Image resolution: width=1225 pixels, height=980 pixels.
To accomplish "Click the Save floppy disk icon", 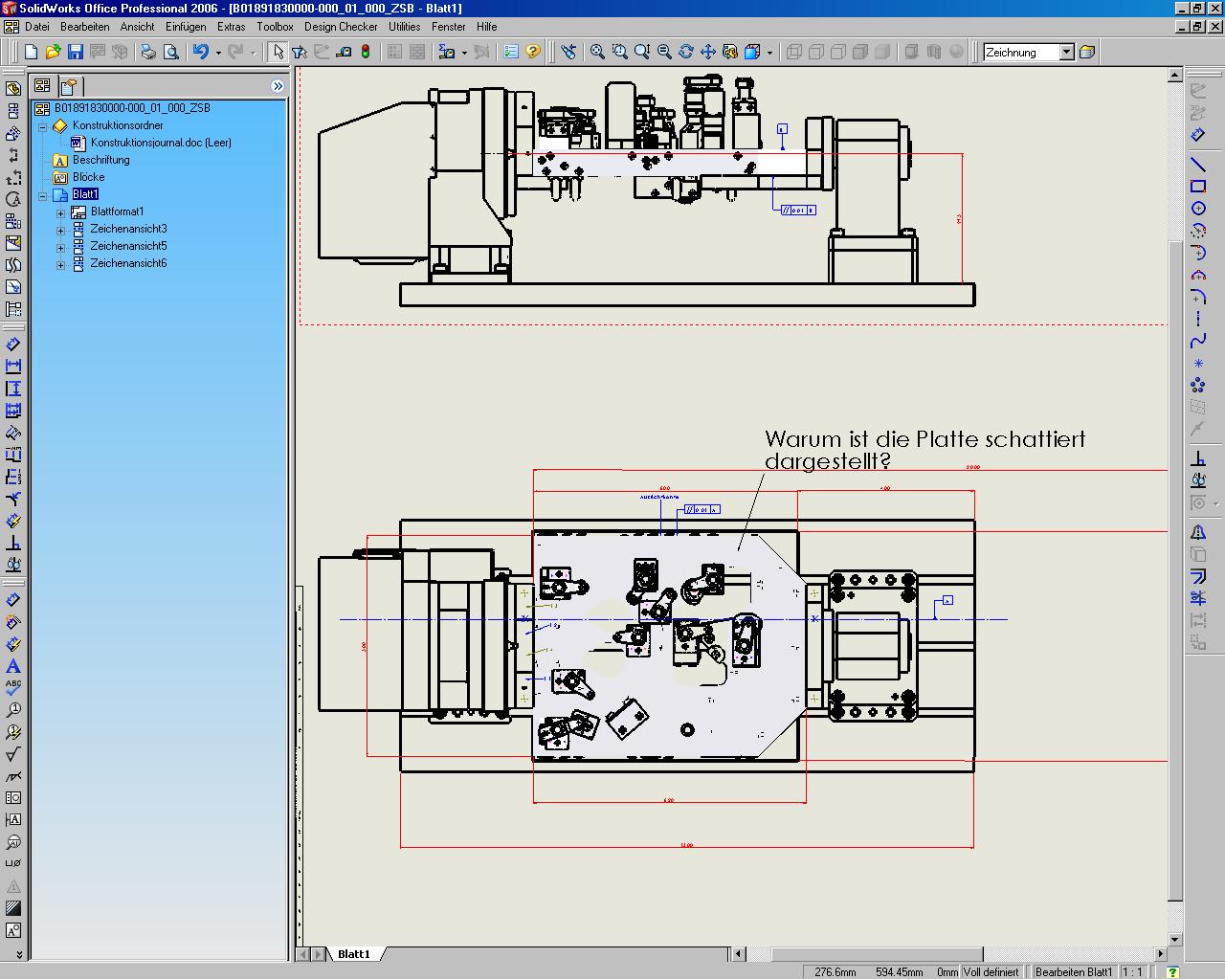I will pyautogui.click(x=75, y=52).
